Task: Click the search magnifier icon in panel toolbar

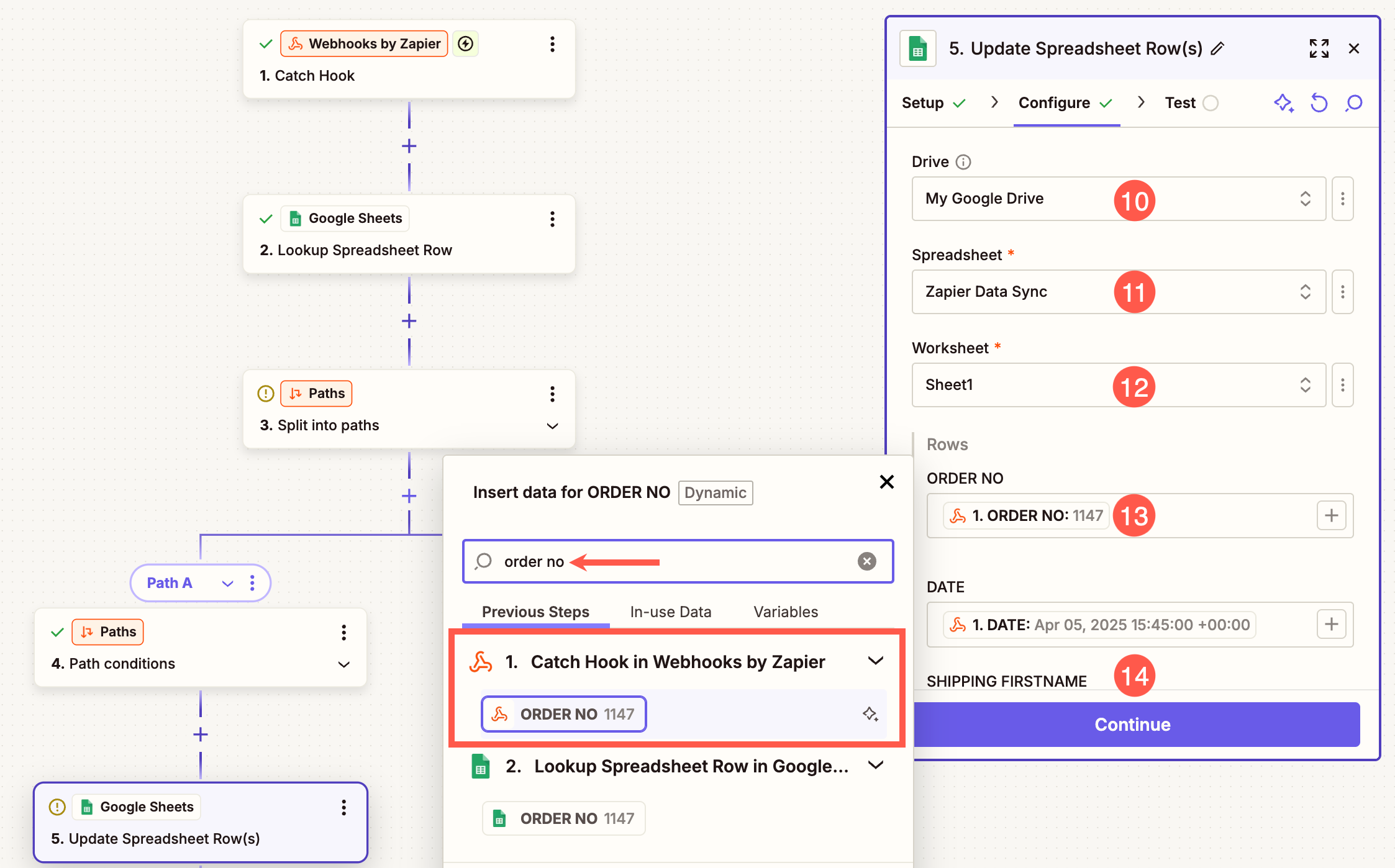Action: tap(1353, 103)
